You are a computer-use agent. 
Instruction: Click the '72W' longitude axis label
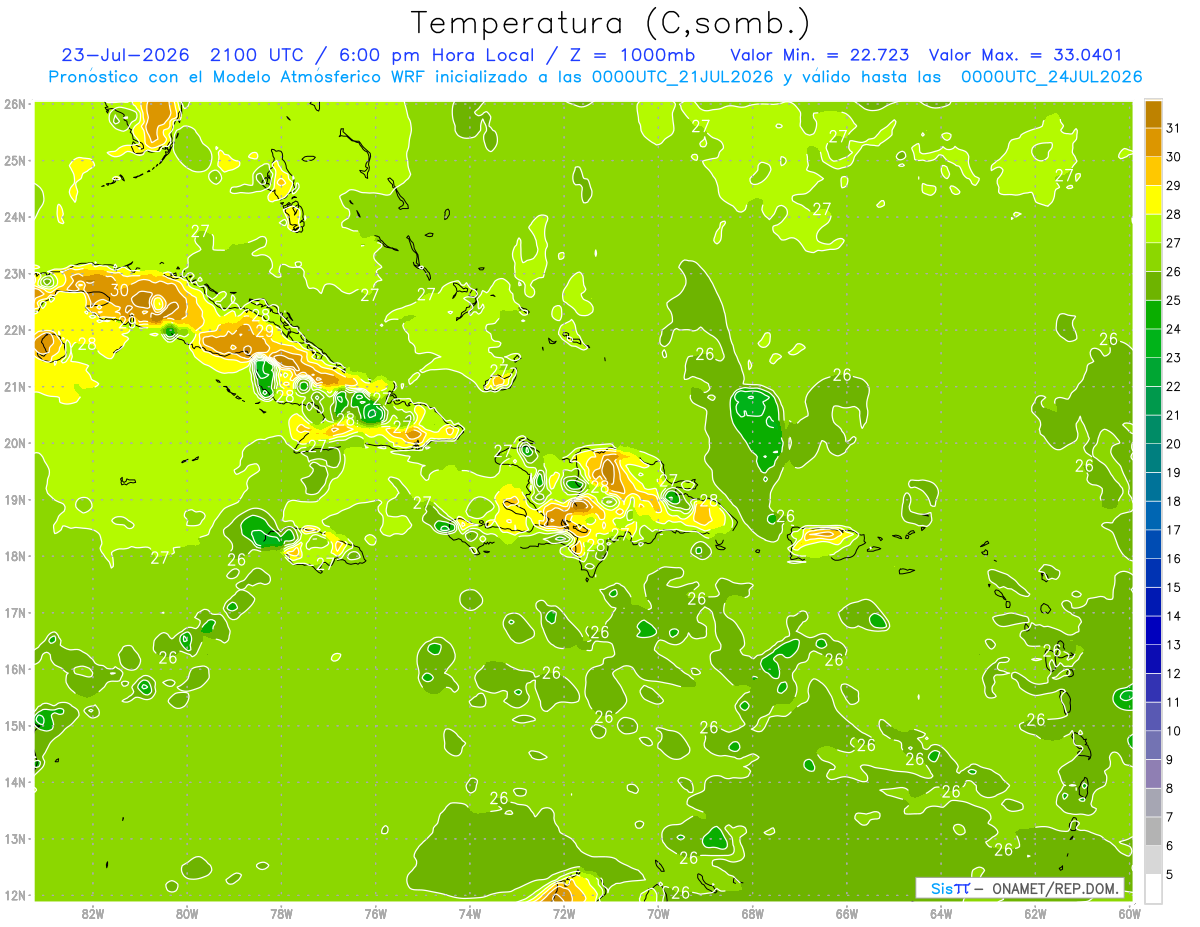tap(564, 913)
